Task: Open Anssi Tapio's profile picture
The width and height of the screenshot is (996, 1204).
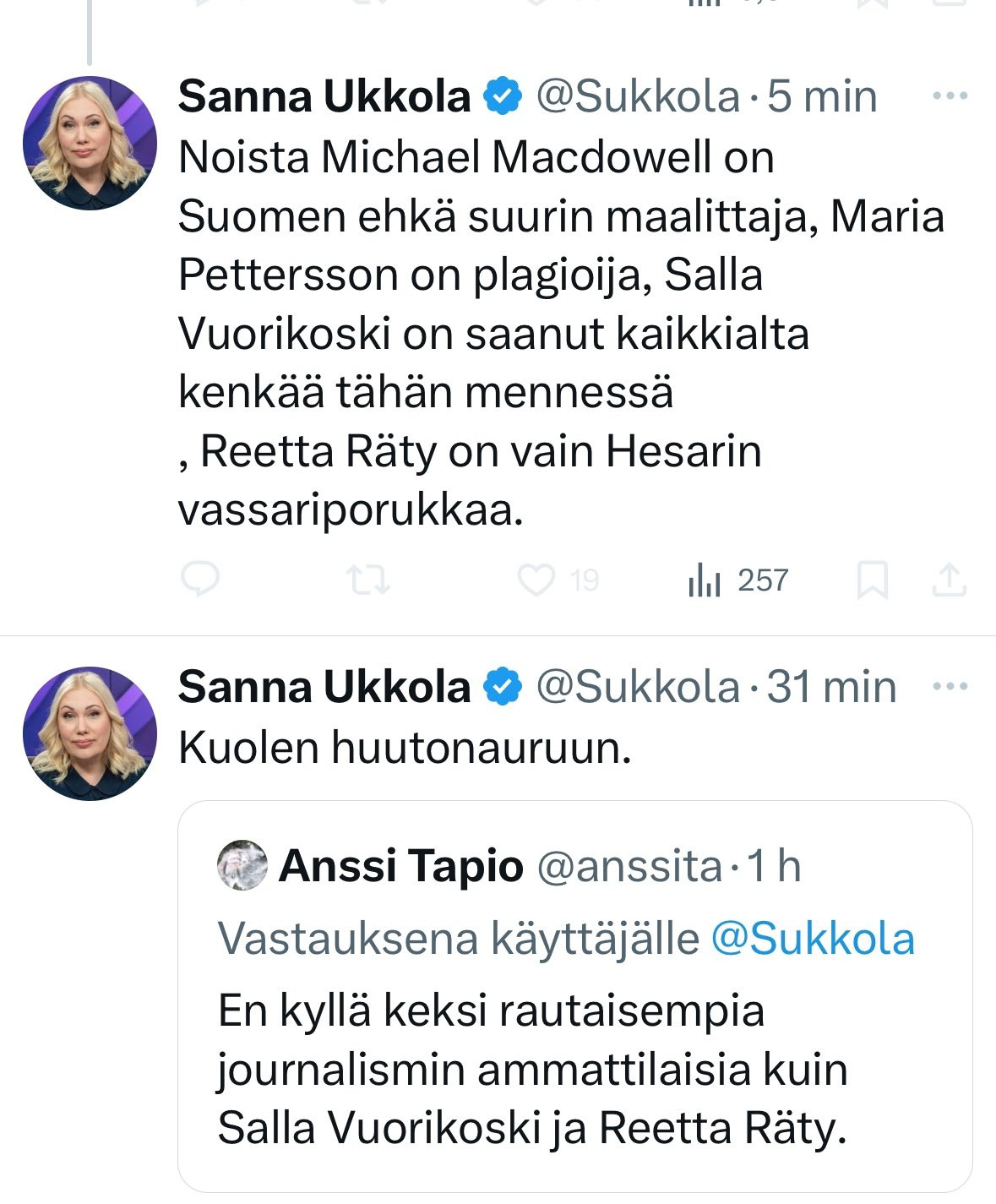Action: click(242, 865)
